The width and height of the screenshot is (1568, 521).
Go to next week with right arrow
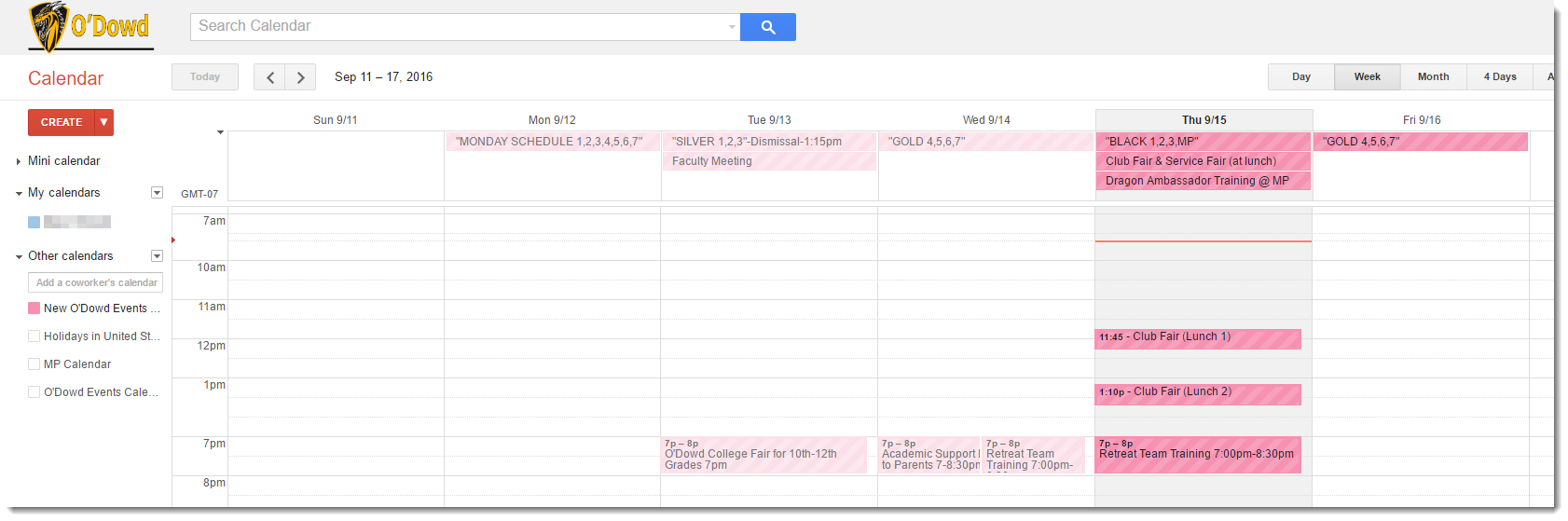[300, 77]
